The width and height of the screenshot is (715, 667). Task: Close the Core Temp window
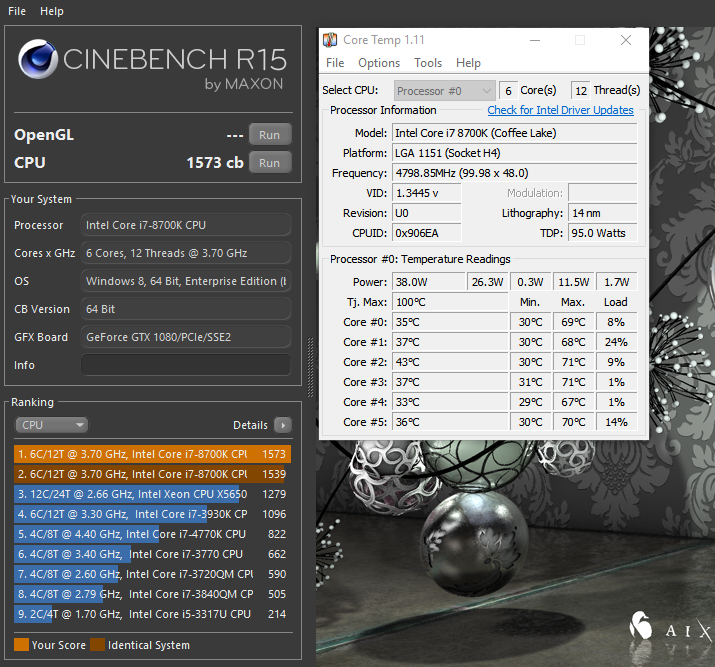tap(626, 40)
